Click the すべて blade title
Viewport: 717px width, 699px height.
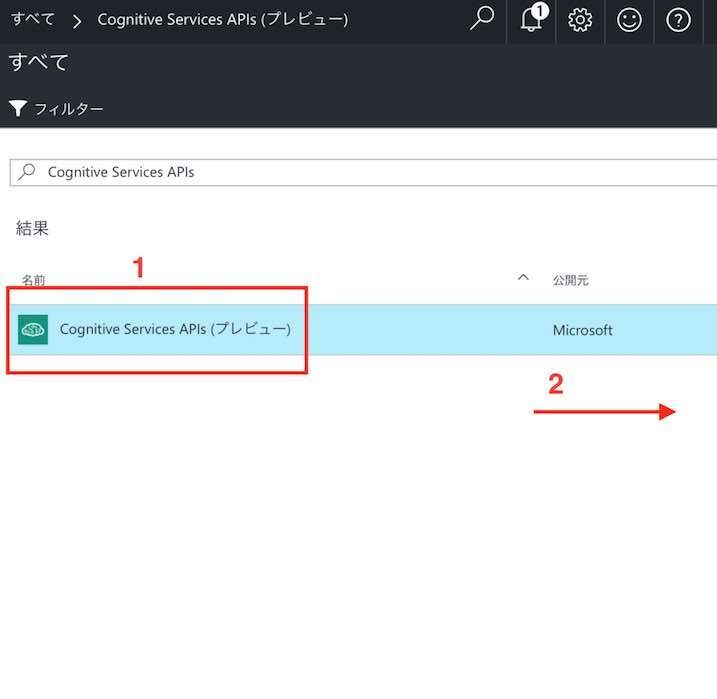[39, 62]
